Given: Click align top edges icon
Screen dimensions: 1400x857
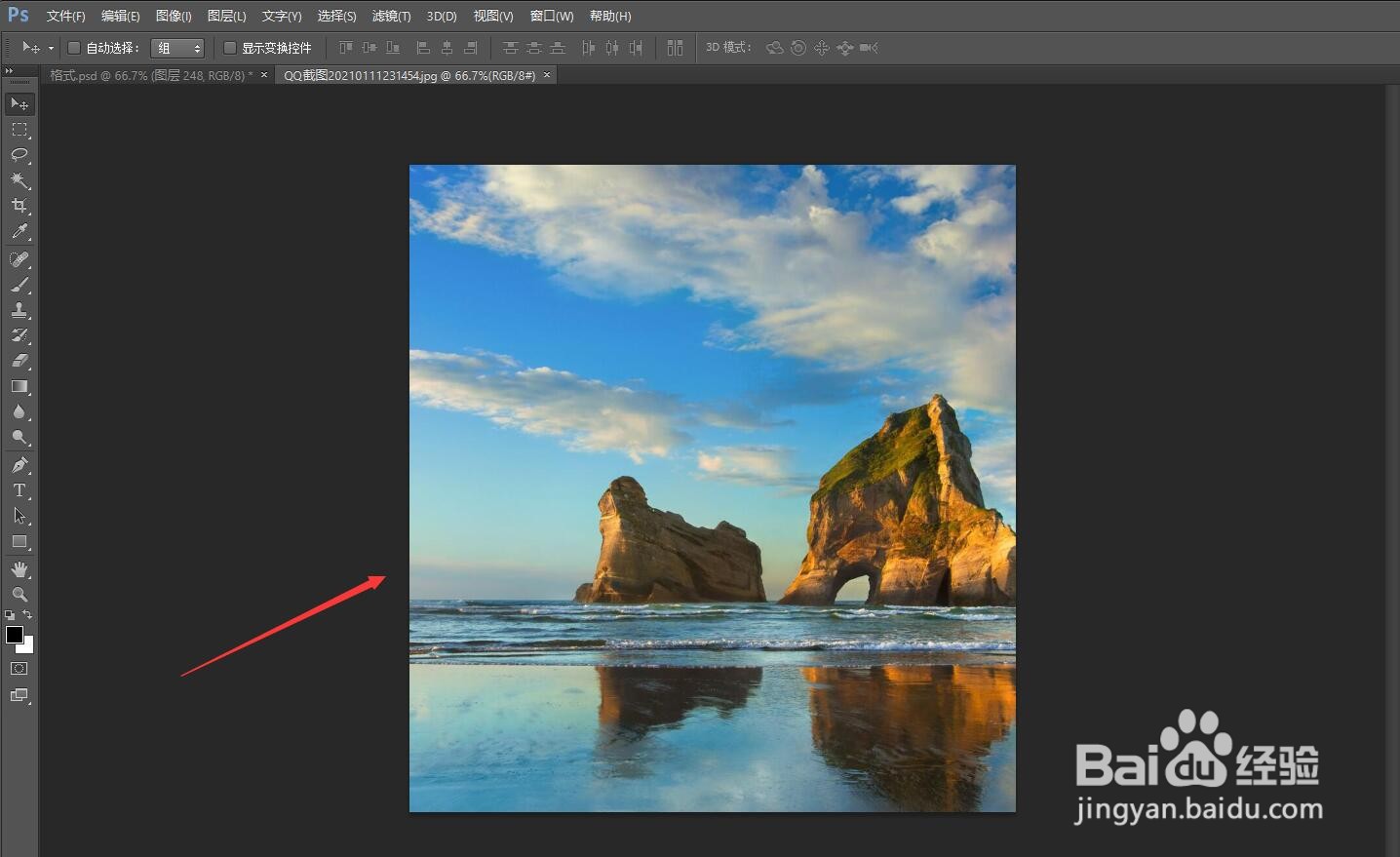Looking at the screenshot, I should pos(346,48).
